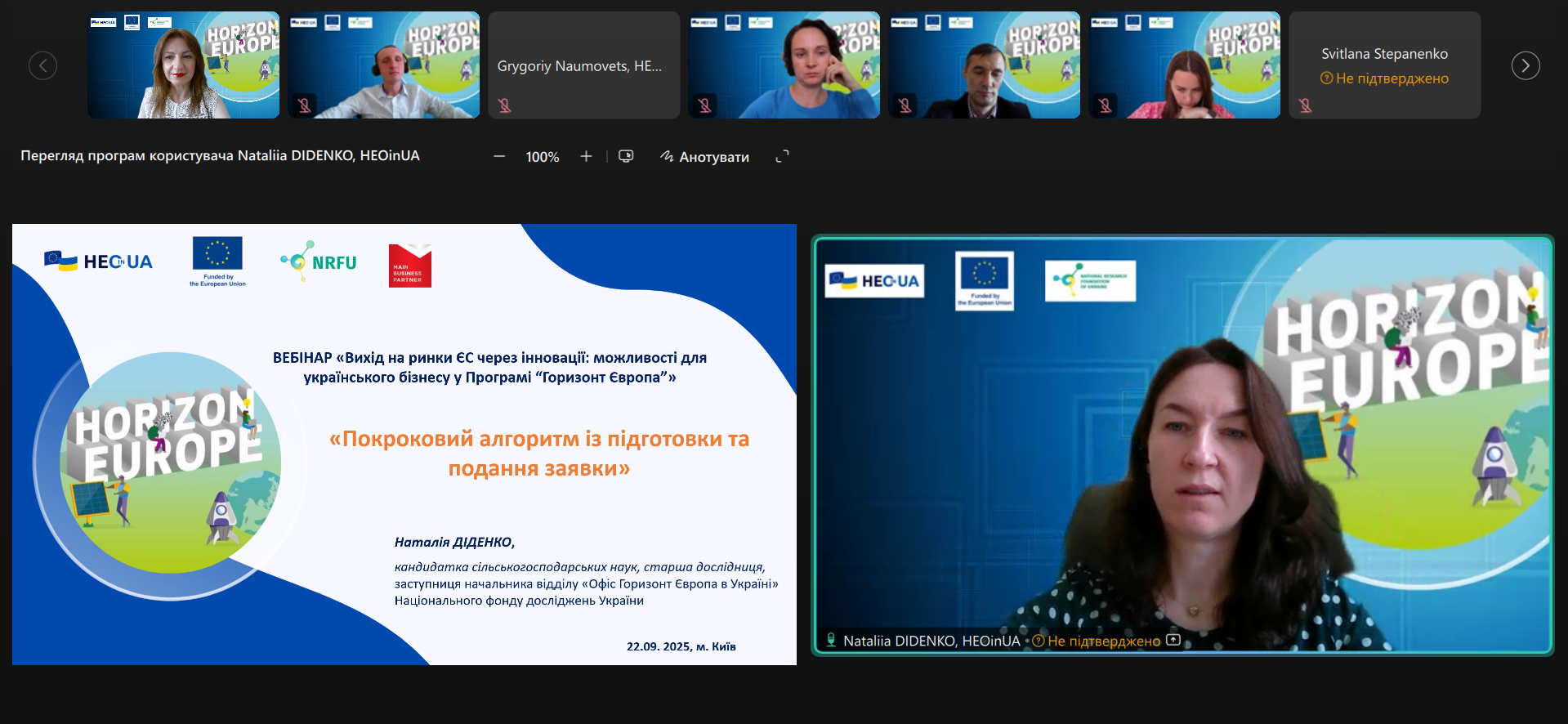Open the pop-out shared content icon
1568x724 pixels.
pyautogui.click(x=626, y=156)
